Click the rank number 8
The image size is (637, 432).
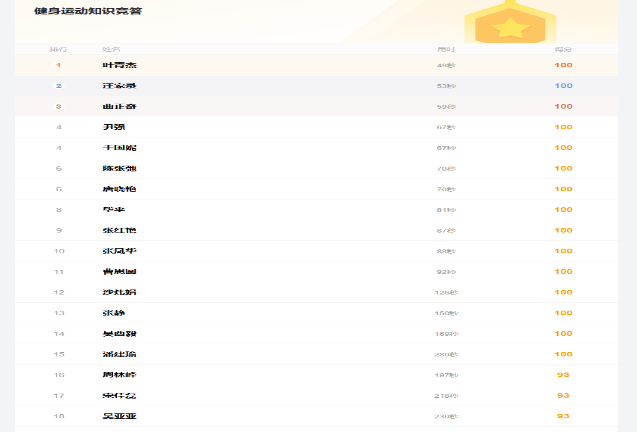58,210
